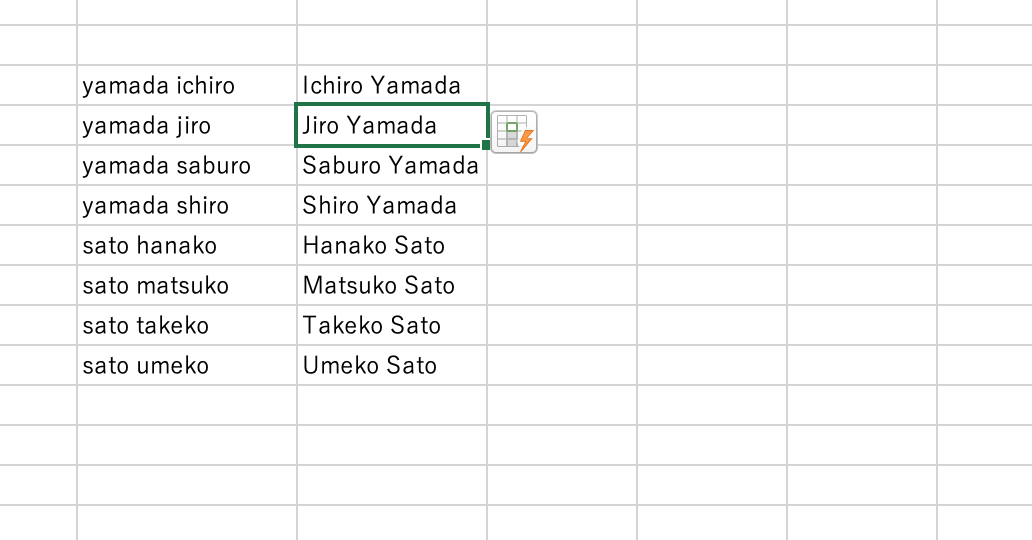
Task: Click the Flash Fill options icon
Action: click(514, 132)
